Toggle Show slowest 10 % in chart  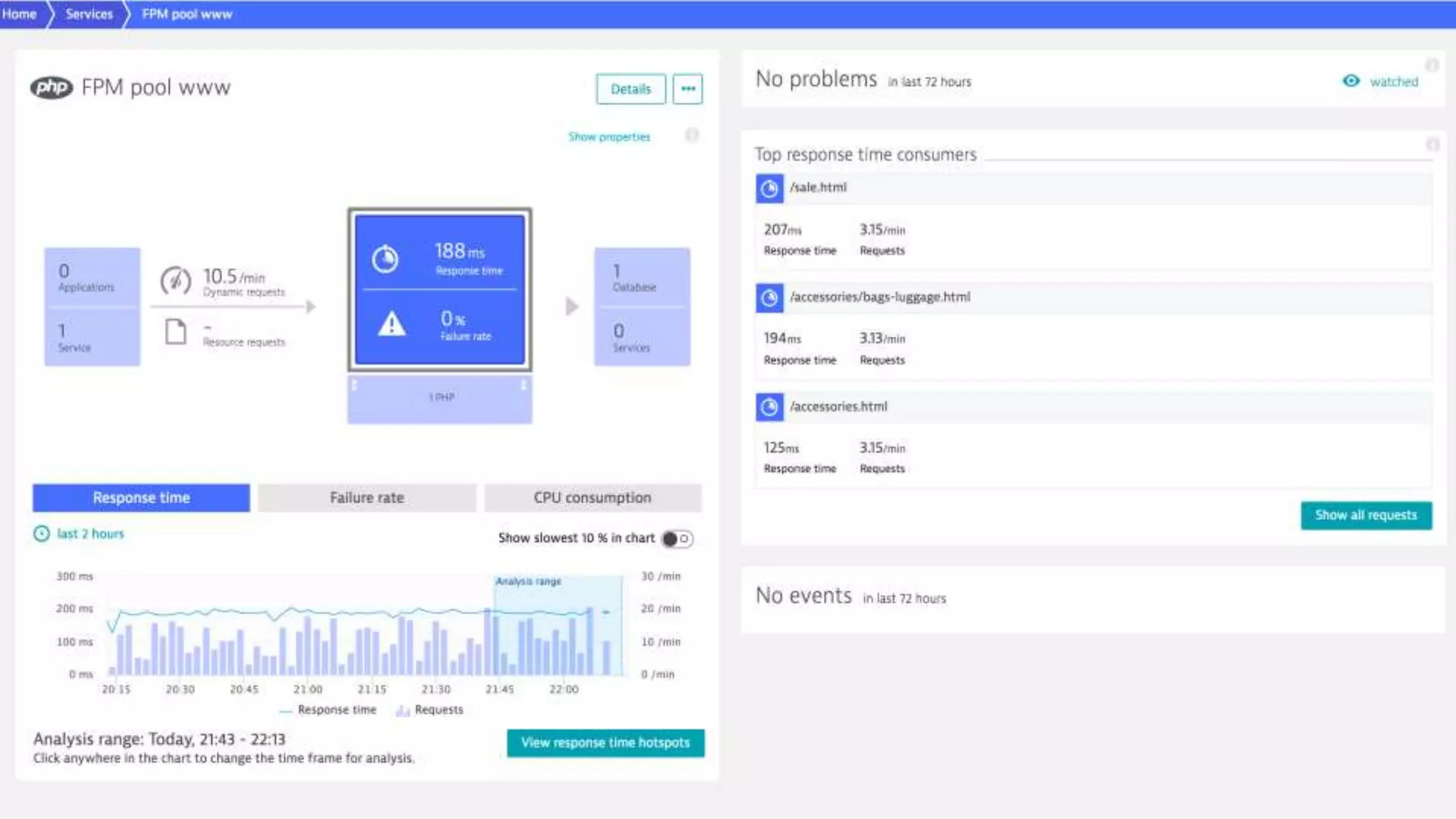[x=676, y=539]
